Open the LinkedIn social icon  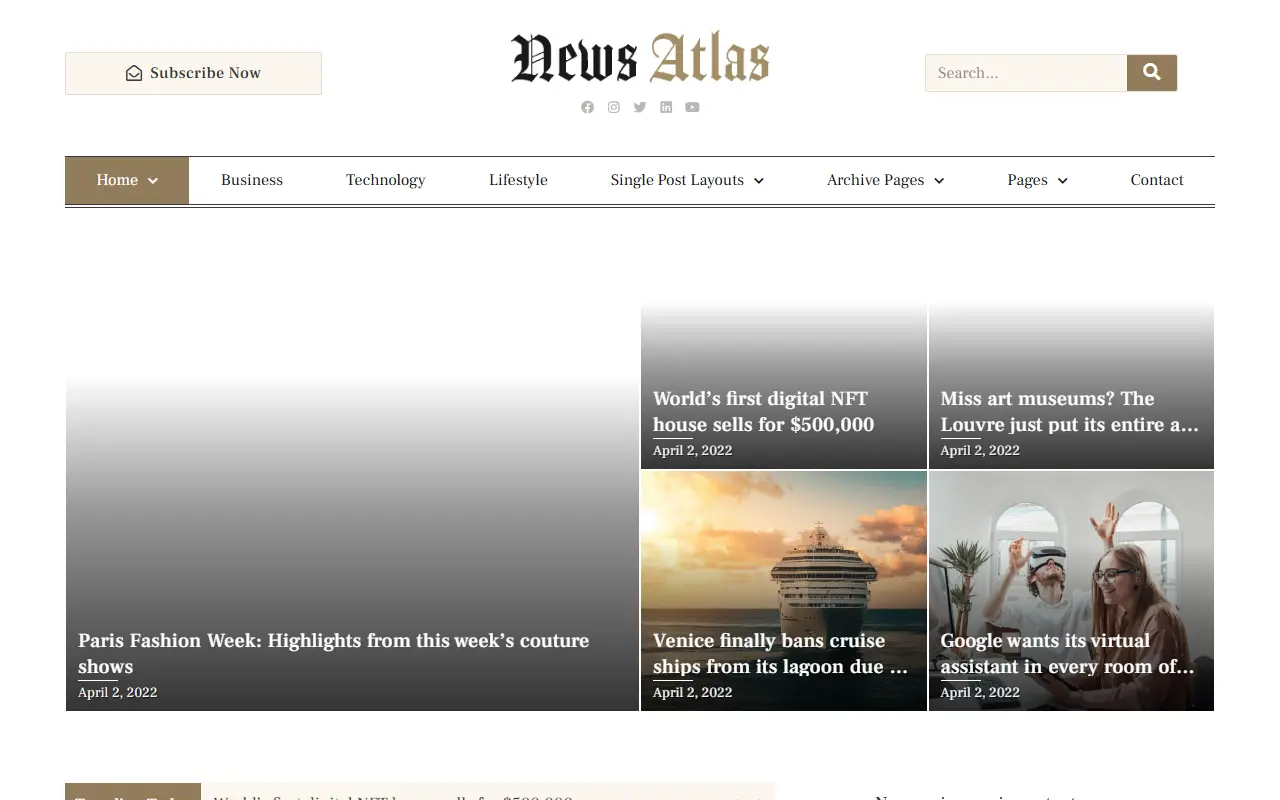point(666,107)
